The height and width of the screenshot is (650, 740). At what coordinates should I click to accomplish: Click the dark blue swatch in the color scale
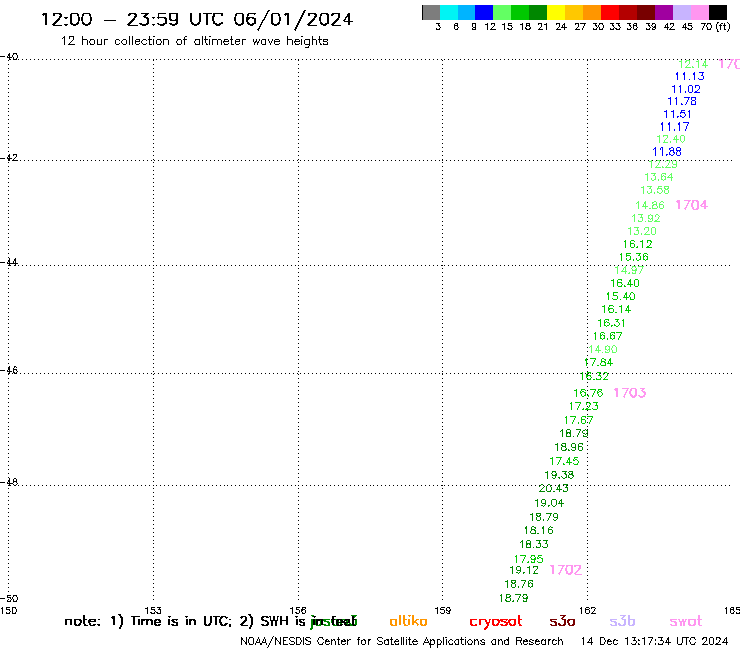(484, 12)
